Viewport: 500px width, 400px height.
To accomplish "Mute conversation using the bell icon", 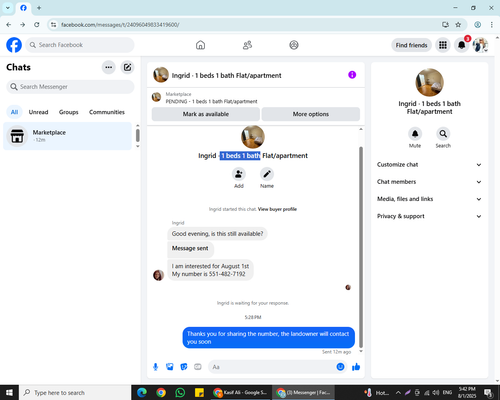I will coord(415,134).
